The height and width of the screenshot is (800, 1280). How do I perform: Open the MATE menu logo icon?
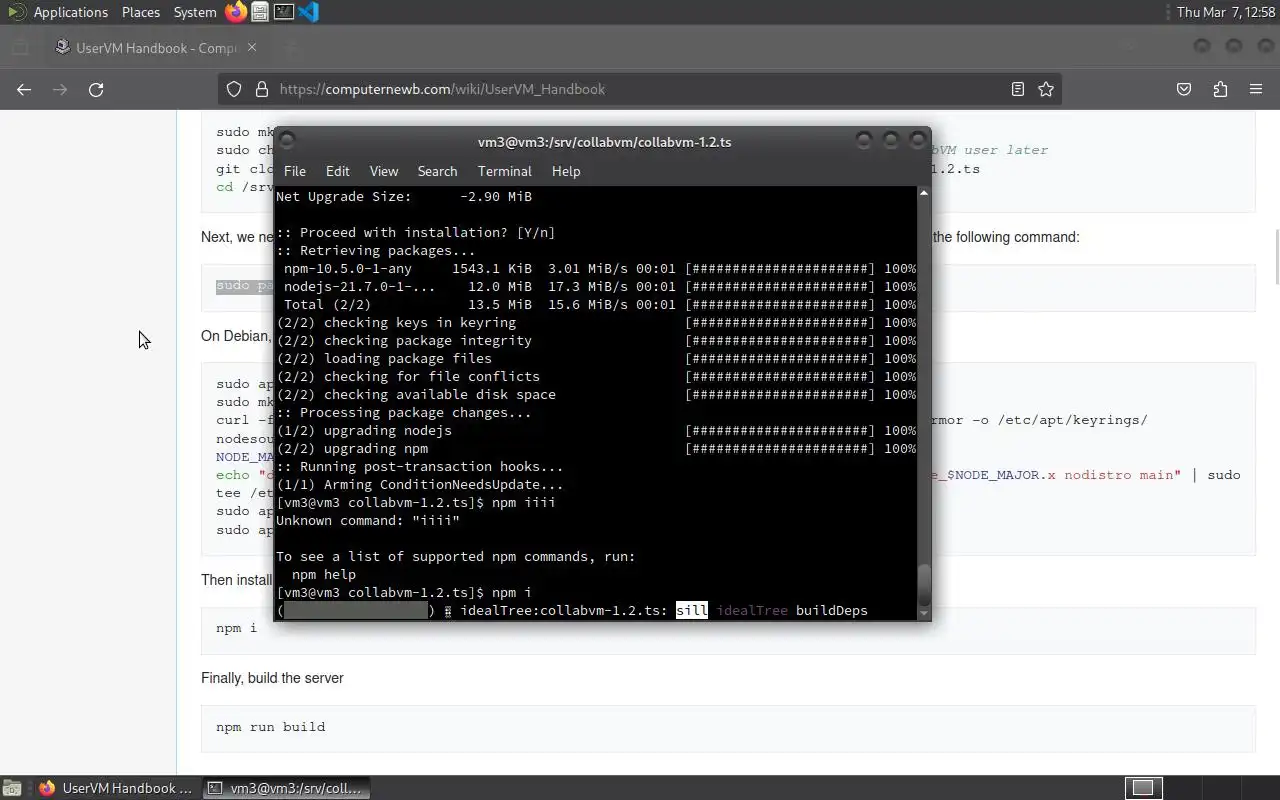pos(16,12)
